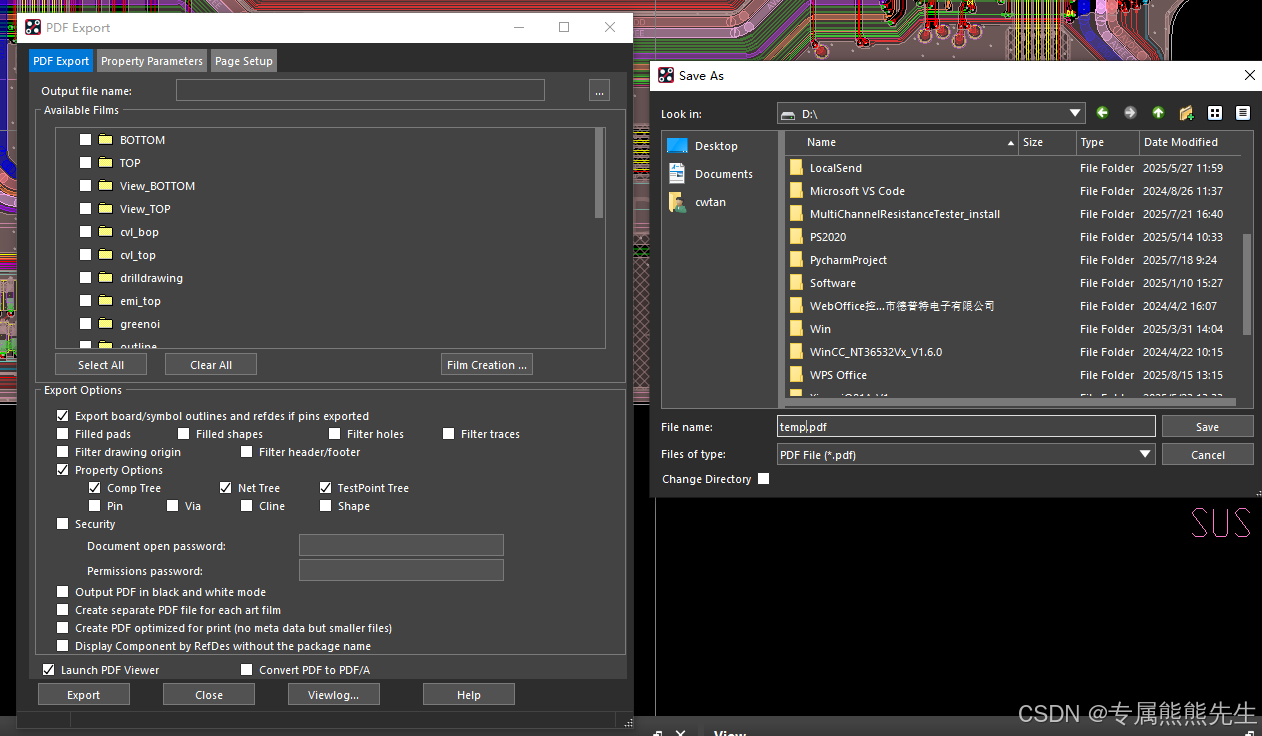Click the Permissions password field

tap(401, 571)
